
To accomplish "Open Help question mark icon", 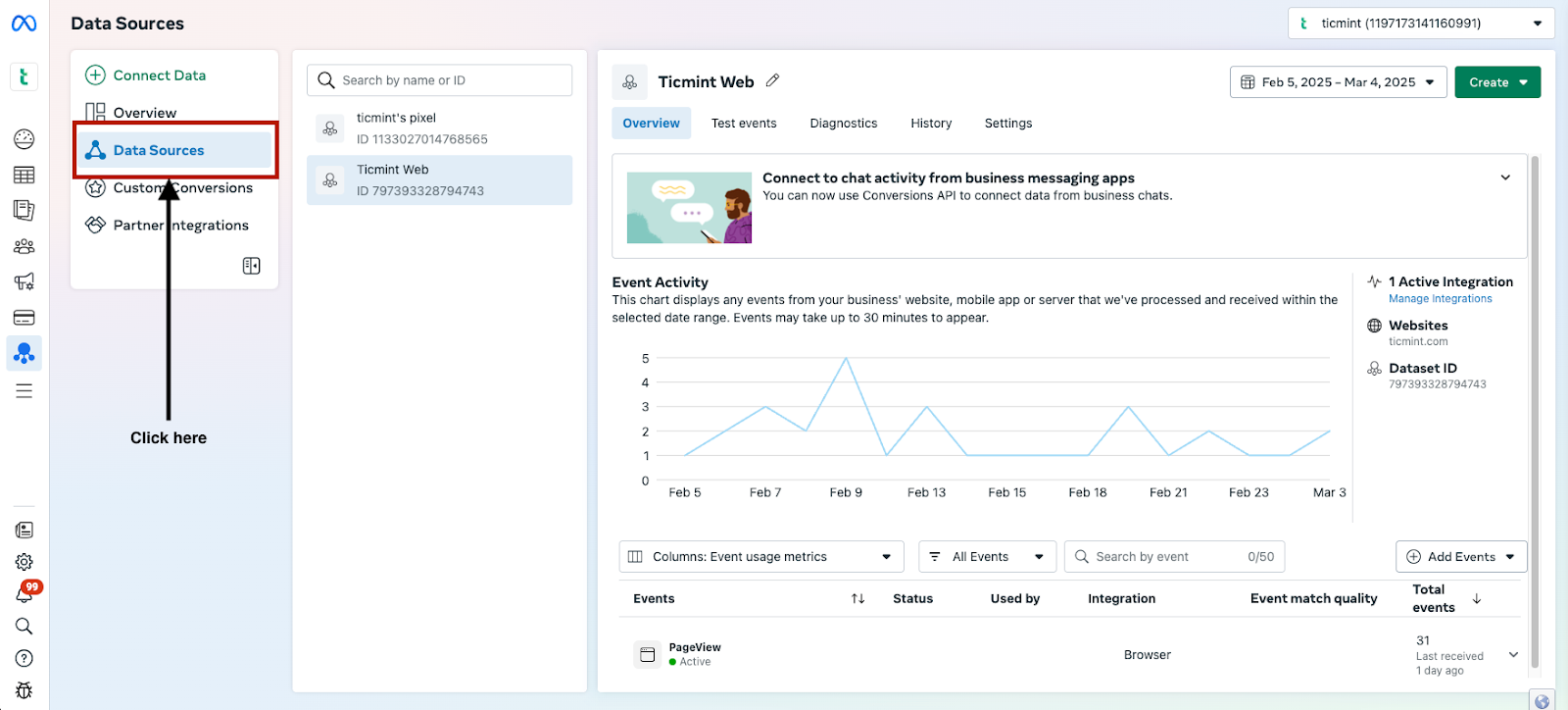I will [x=24, y=658].
